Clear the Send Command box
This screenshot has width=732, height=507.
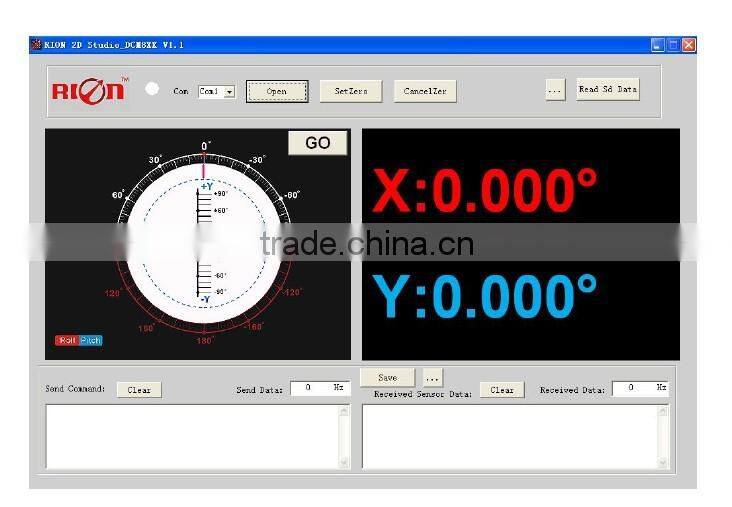tap(139, 390)
